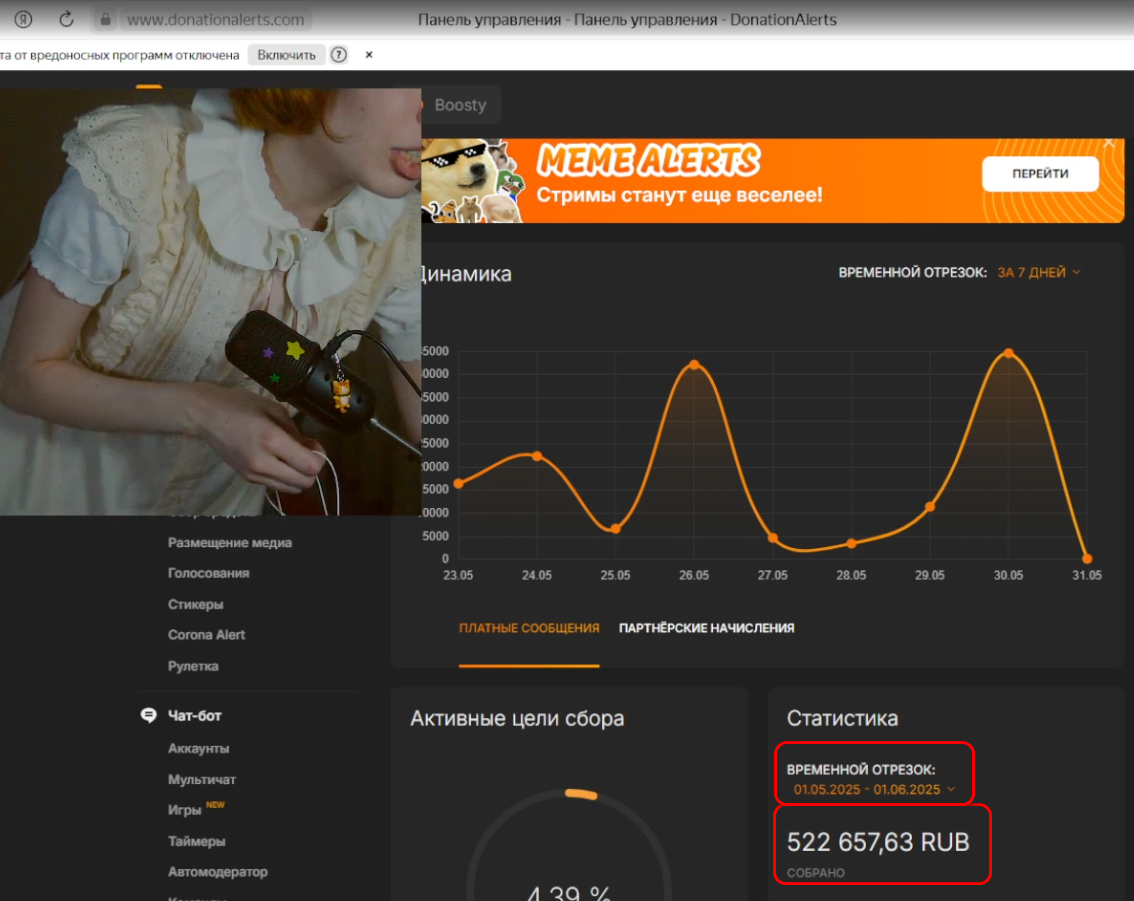The width and height of the screenshot is (1134, 901).
Task: Close the Meme Alerts banner
Action: 1109,143
